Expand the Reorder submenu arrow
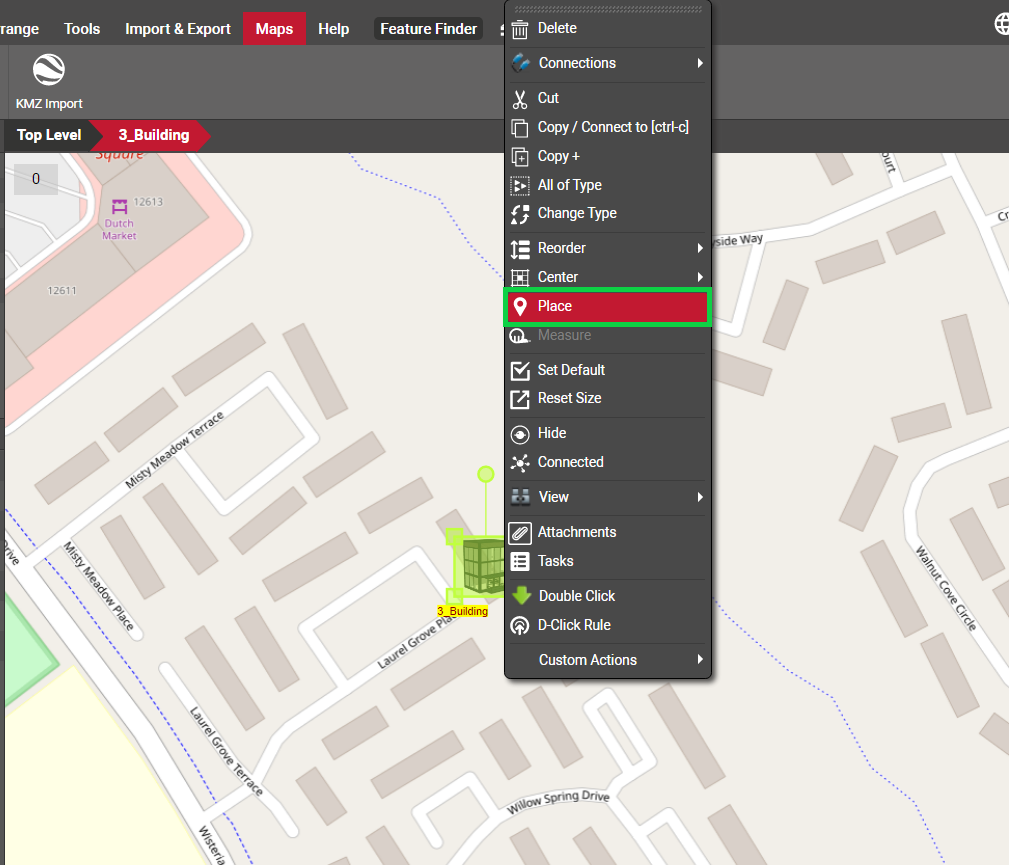This screenshot has height=865, width=1009. coord(700,248)
